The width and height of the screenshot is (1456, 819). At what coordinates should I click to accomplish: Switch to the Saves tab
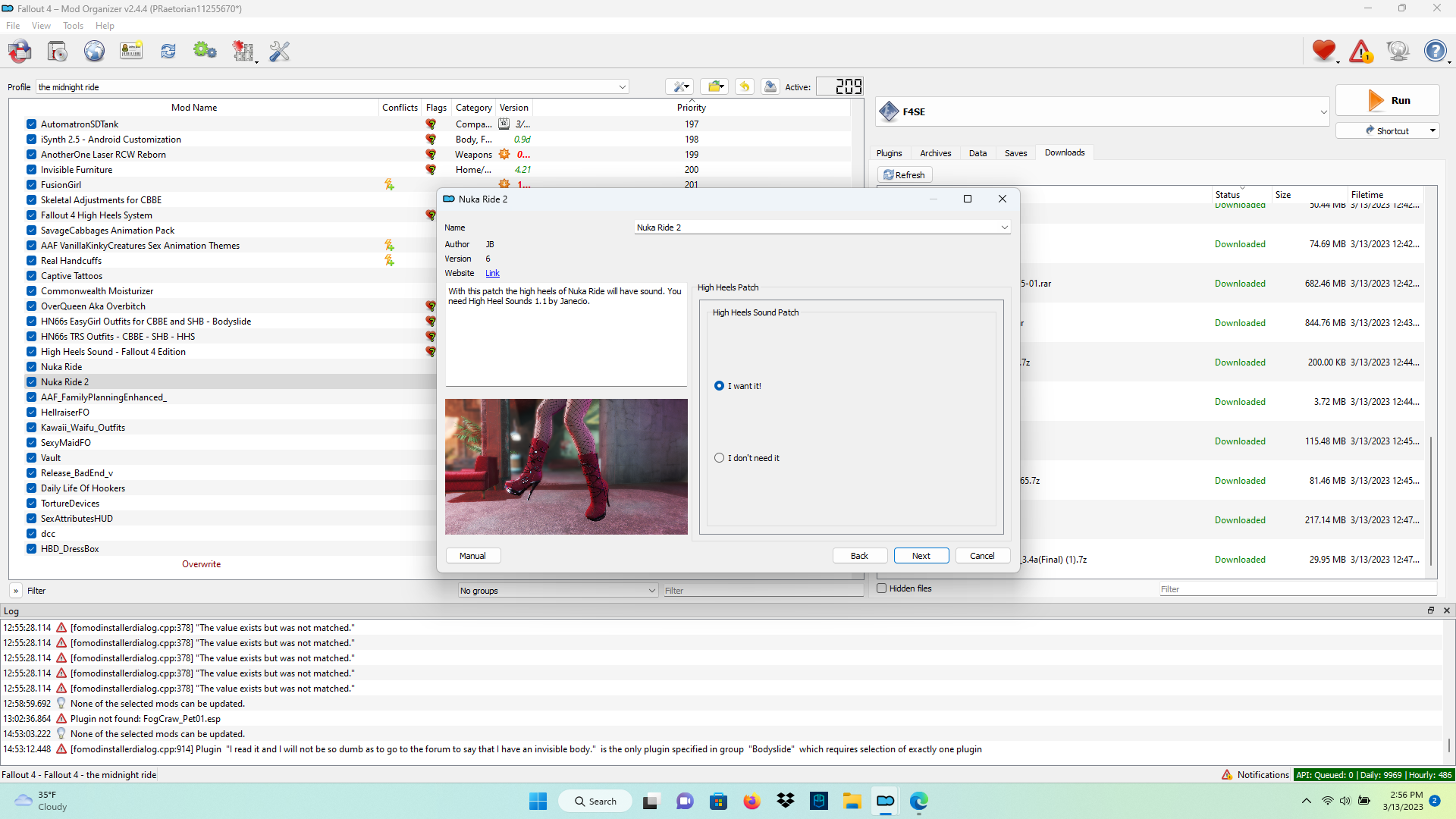[1015, 153]
